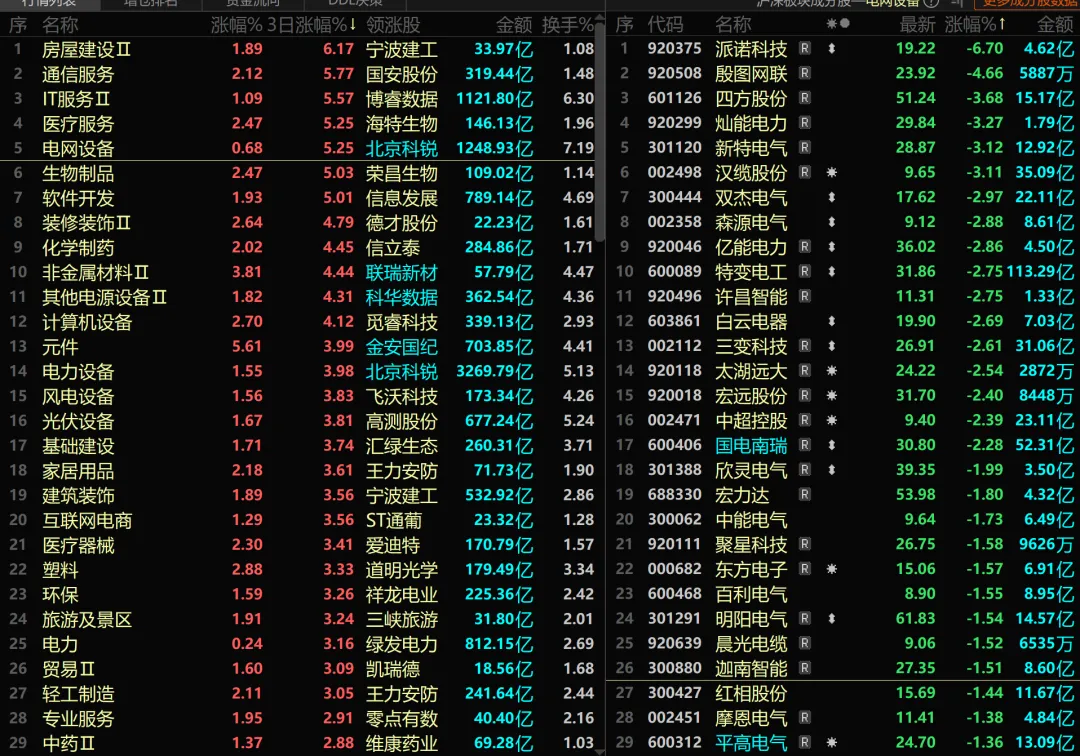Image resolution: width=1080 pixels, height=756 pixels.
Task: Click the burst marker icon on 平高电气 row
Action: [831, 742]
